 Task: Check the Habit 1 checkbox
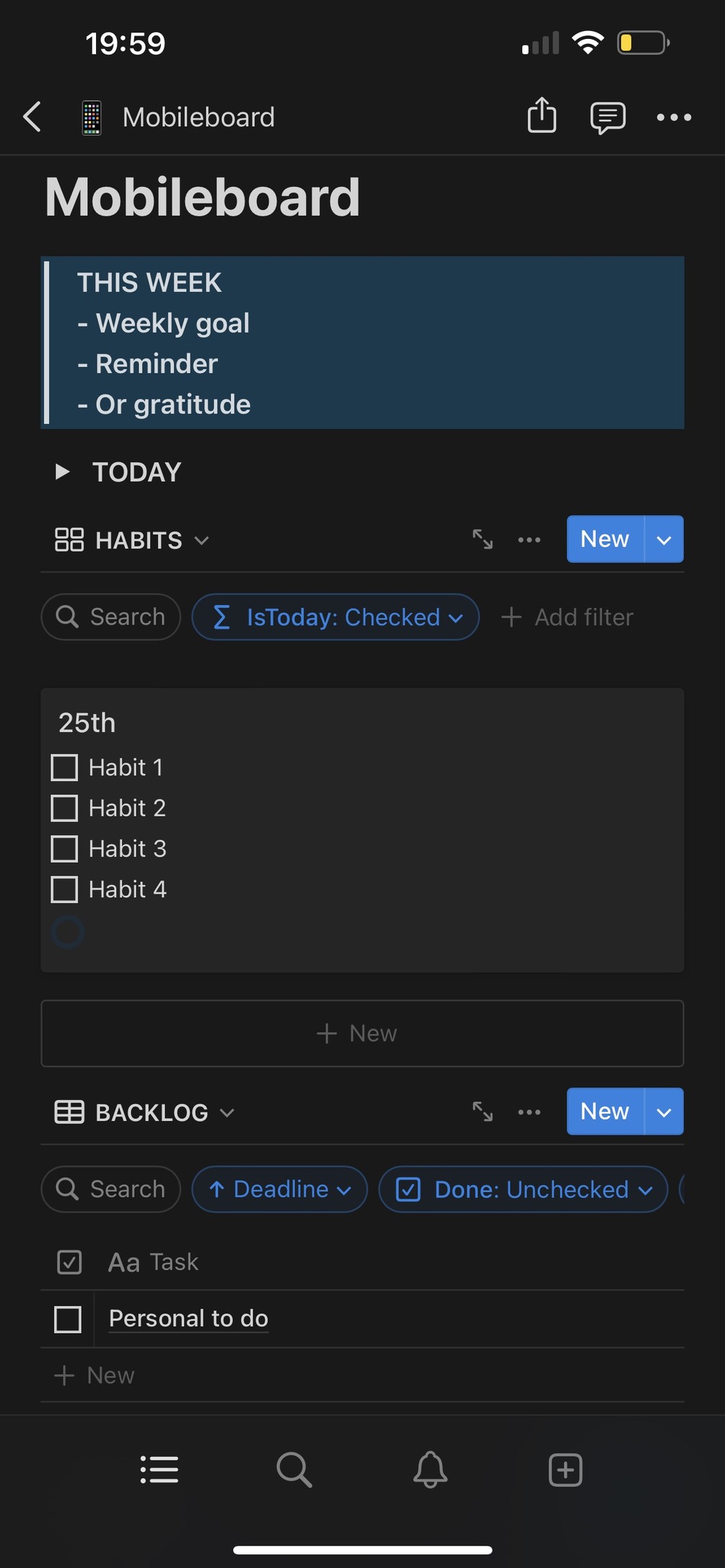pos(64,767)
